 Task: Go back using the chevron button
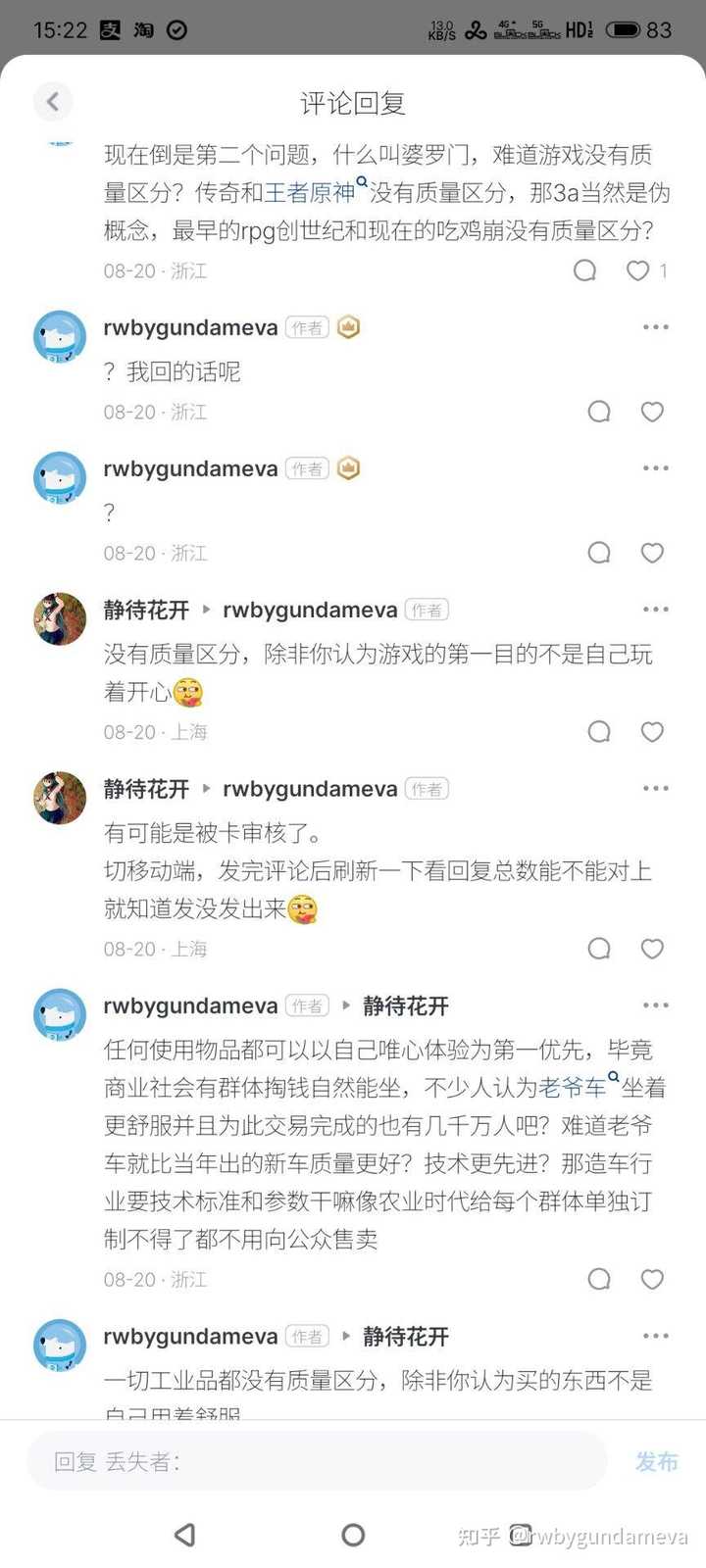click(x=53, y=101)
